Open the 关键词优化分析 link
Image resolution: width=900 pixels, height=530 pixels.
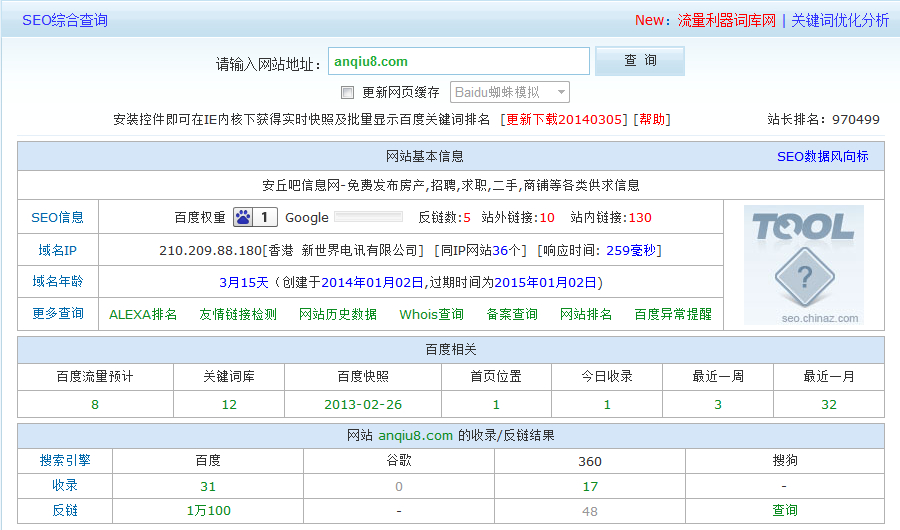pos(839,20)
